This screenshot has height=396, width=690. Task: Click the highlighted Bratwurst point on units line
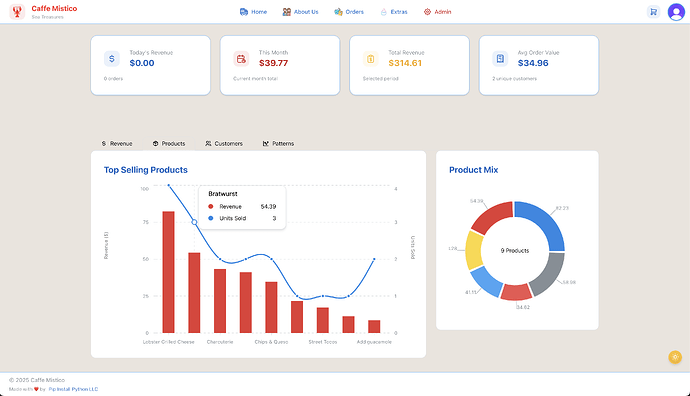click(195, 222)
